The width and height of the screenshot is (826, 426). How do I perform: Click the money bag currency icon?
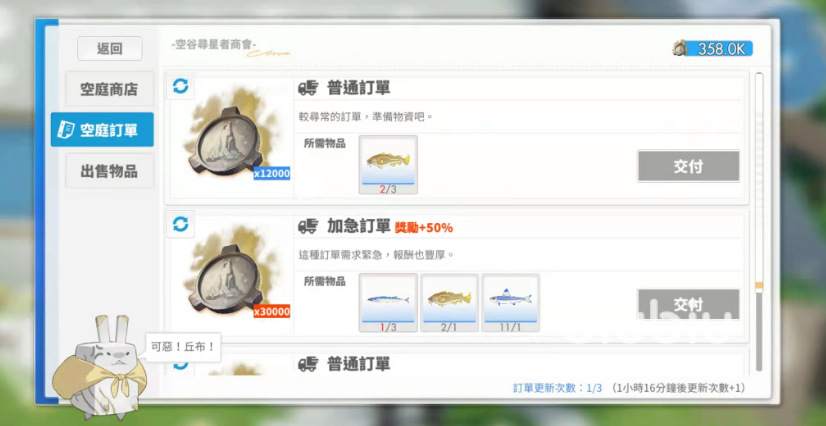(680, 48)
